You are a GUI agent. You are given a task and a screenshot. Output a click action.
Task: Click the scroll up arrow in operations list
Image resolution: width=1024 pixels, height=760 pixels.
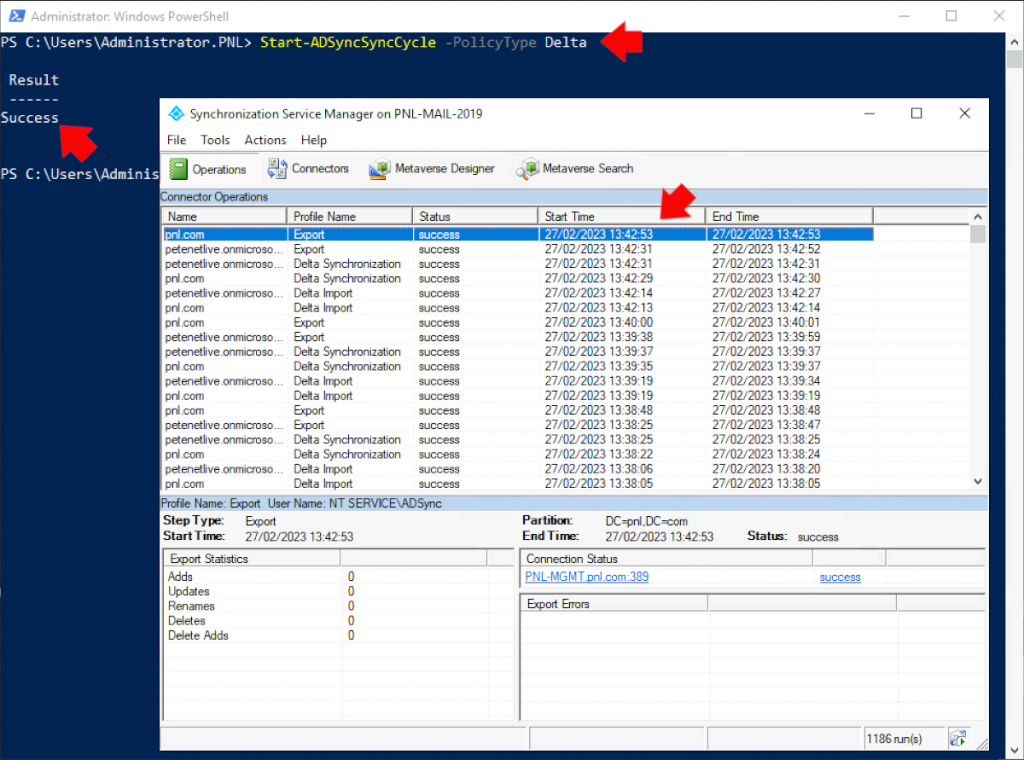(978, 216)
